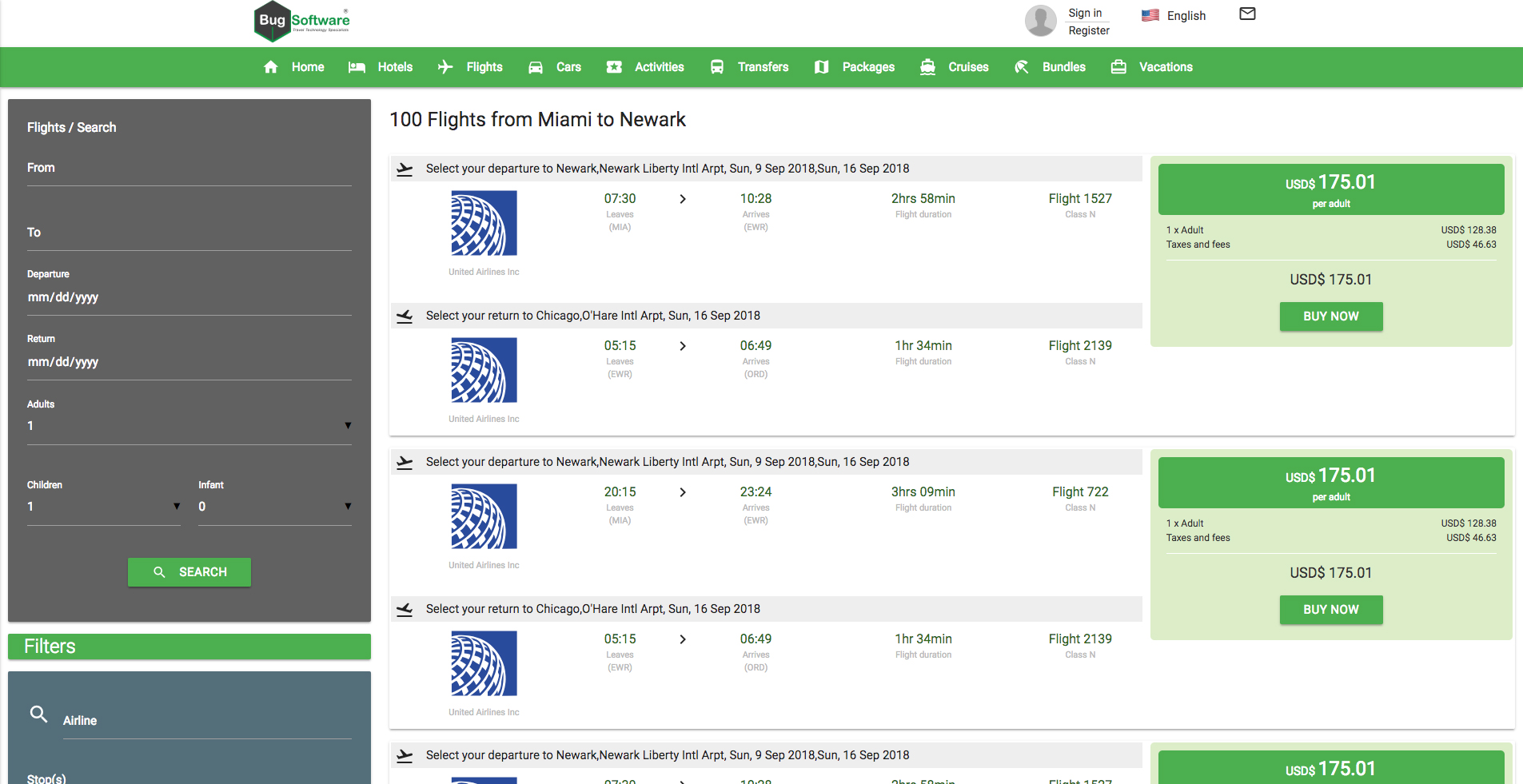This screenshot has height=784, width=1523.
Task: Click the Flights / Search breadcrumb
Action: (x=72, y=127)
